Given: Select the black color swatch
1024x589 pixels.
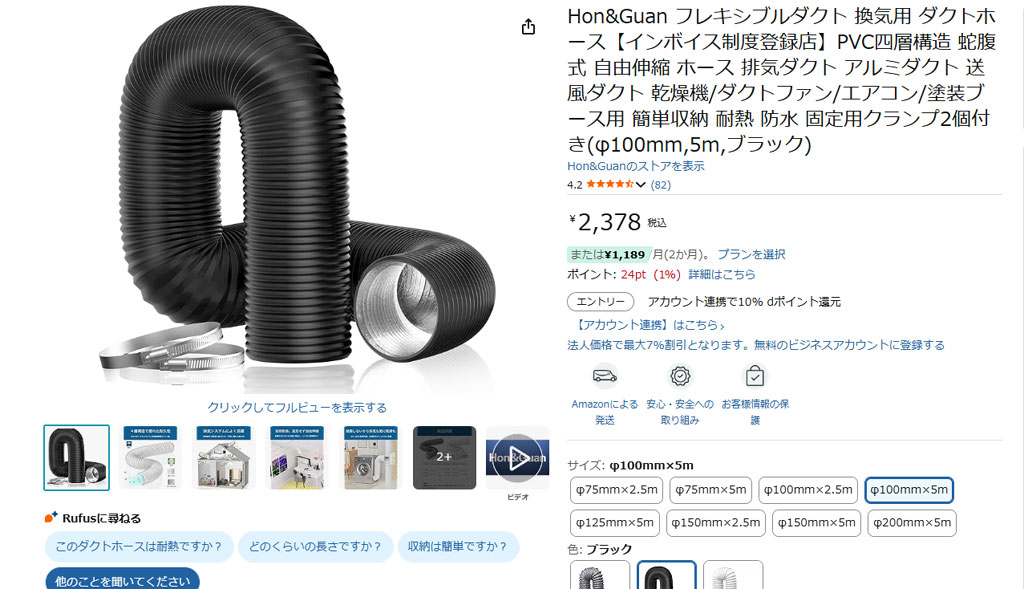Looking at the screenshot, I should pyautogui.click(x=666, y=575).
